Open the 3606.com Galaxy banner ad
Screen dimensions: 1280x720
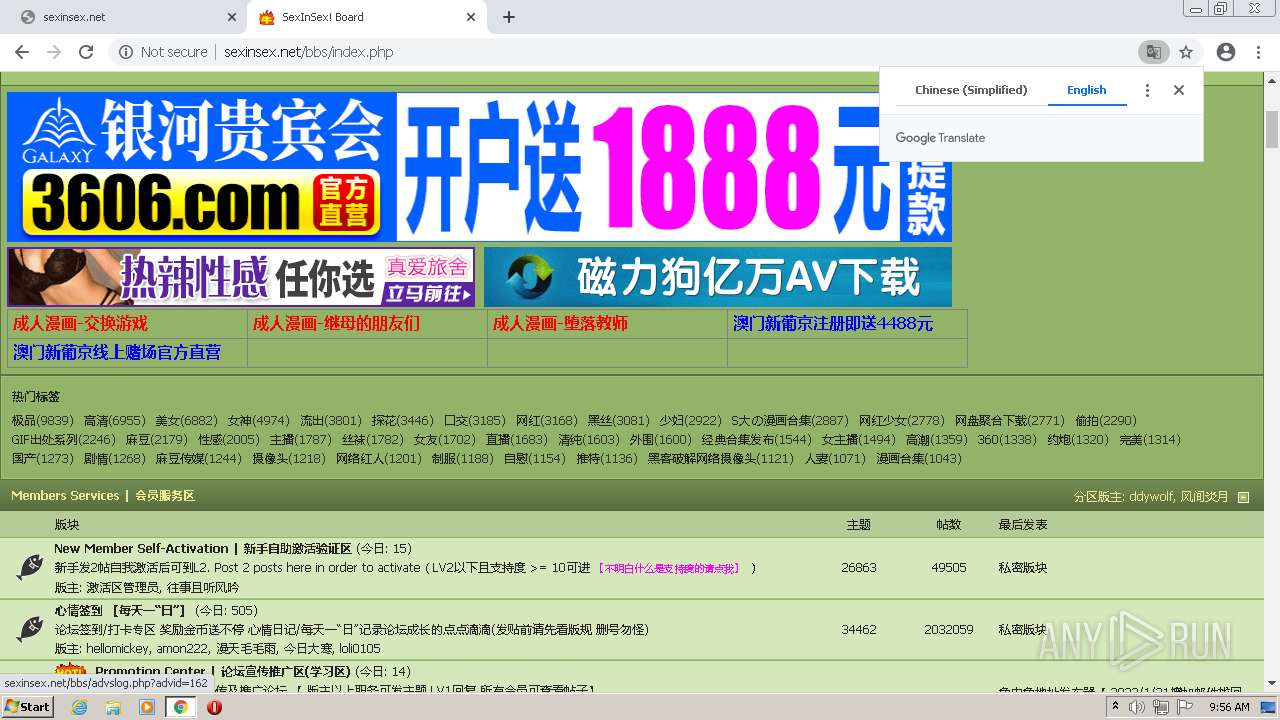coord(479,167)
